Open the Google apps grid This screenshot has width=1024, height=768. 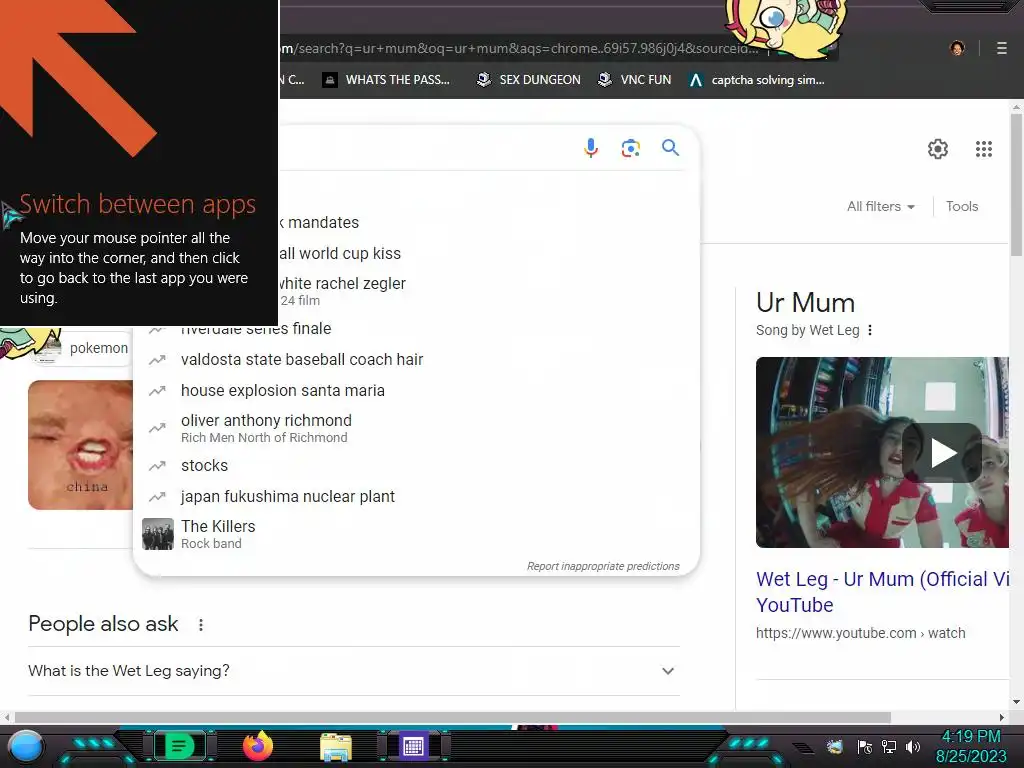point(984,149)
